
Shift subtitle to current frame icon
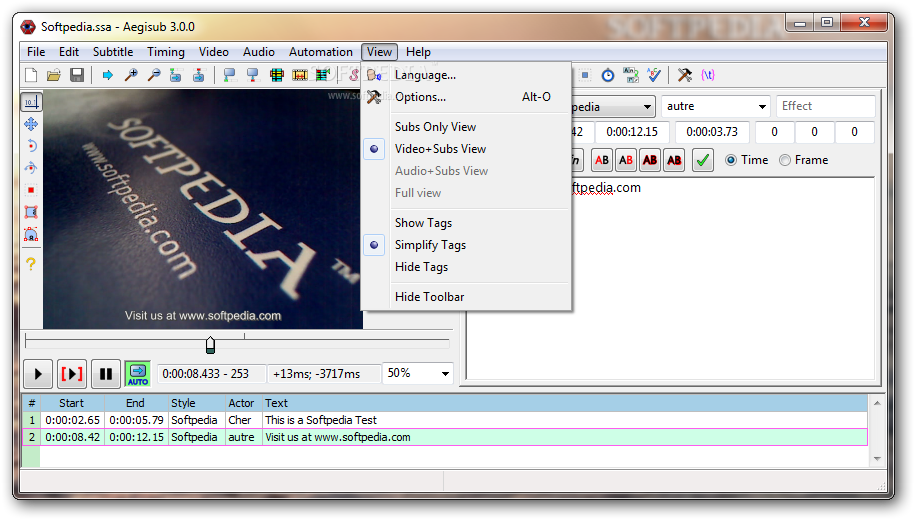tap(323, 75)
